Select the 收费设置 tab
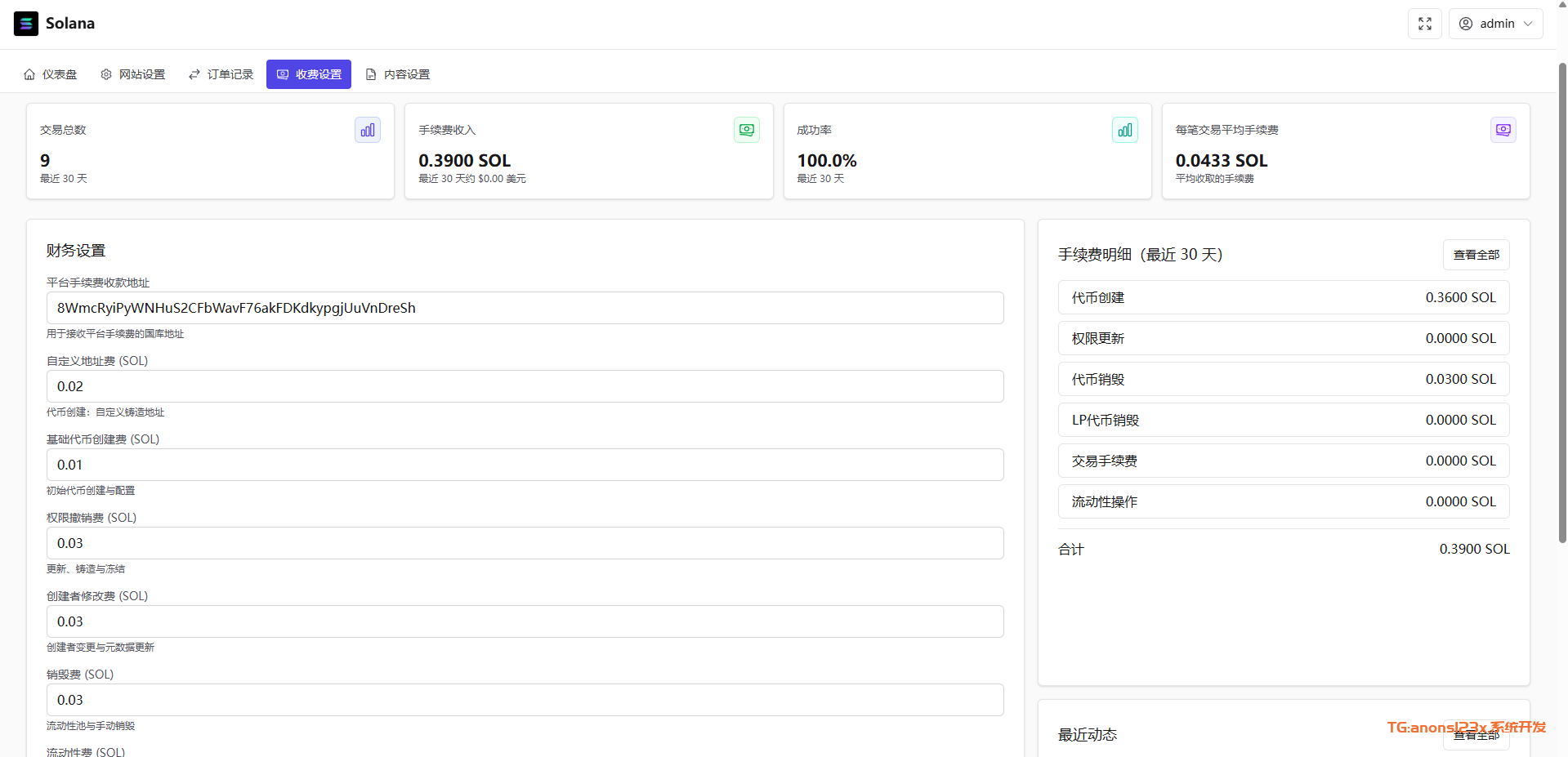1568x757 pixels. click(309, 74)
